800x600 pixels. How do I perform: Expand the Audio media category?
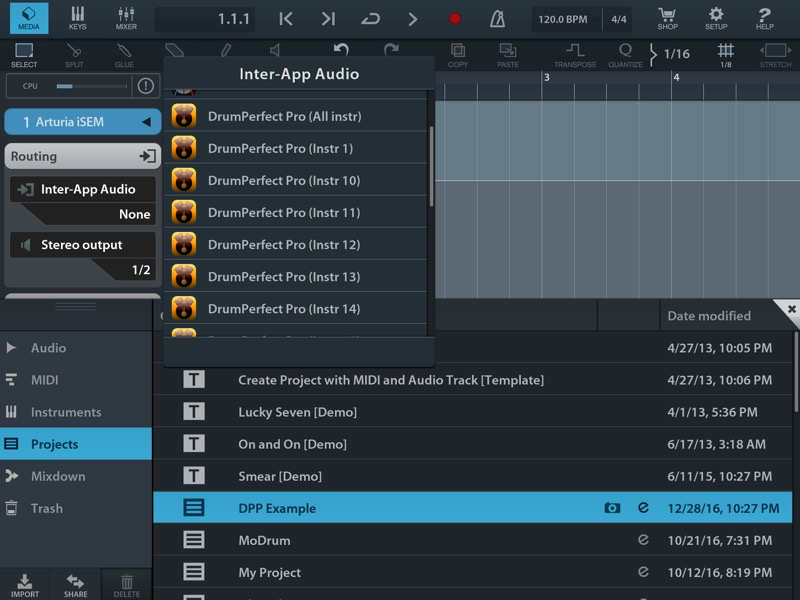(76, 348)
